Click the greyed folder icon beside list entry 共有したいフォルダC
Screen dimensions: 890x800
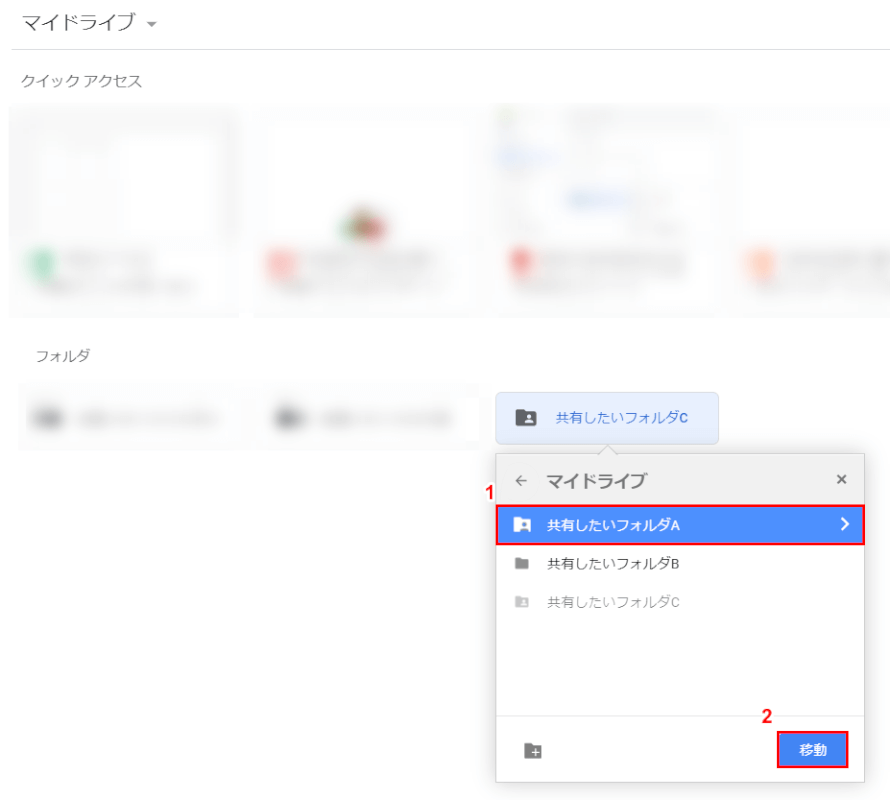(521, 602)
